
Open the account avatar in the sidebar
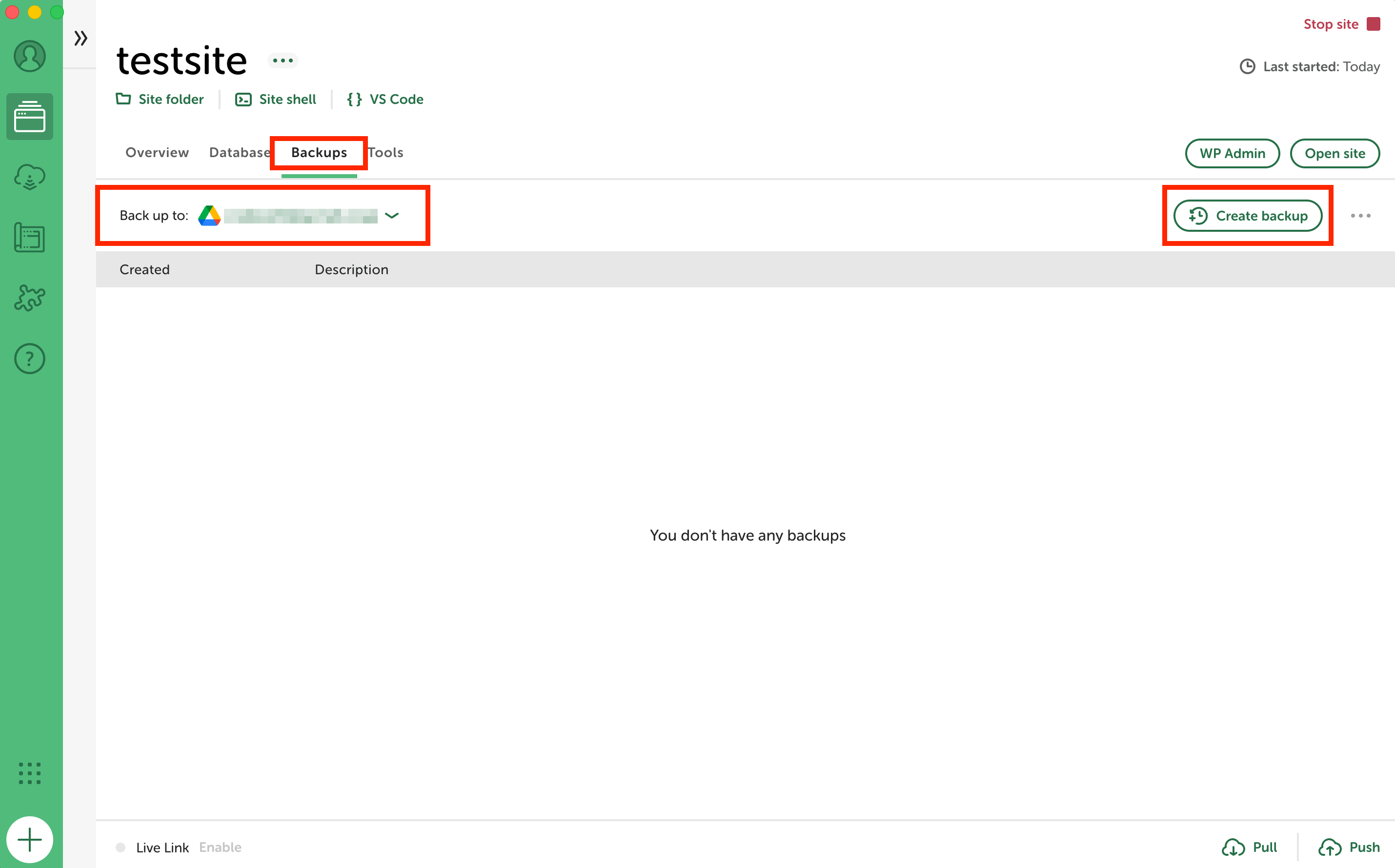30,56
